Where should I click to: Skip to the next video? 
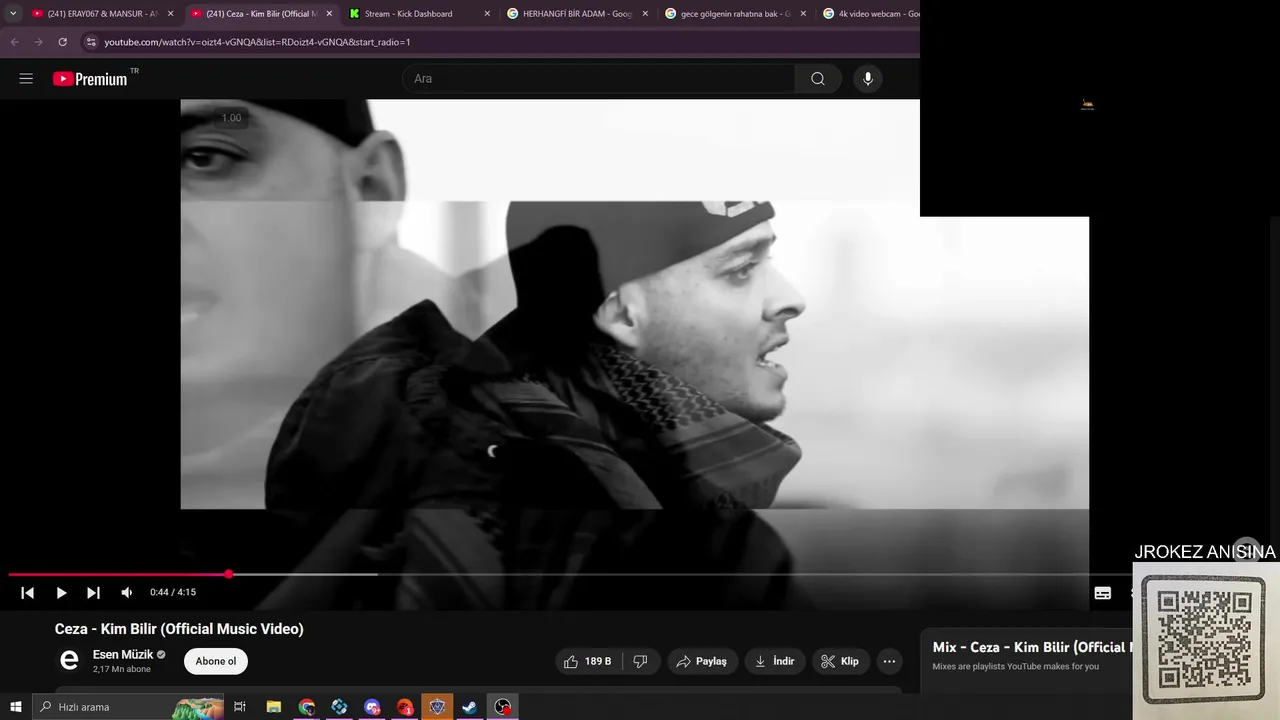pyautogui.click(x=93, y=593)
